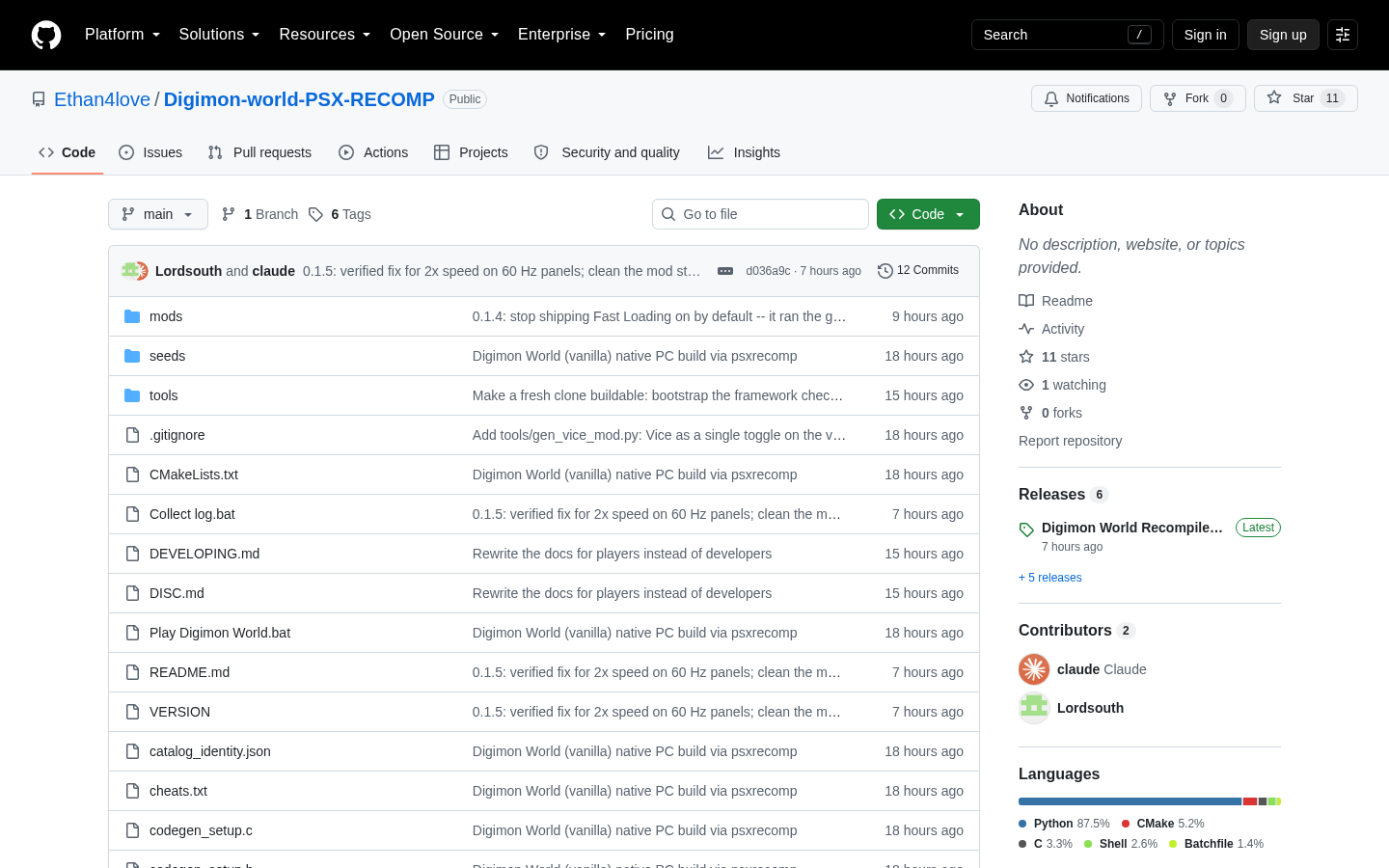Open the Digimon World Recompile latest release

[1132, 528]
